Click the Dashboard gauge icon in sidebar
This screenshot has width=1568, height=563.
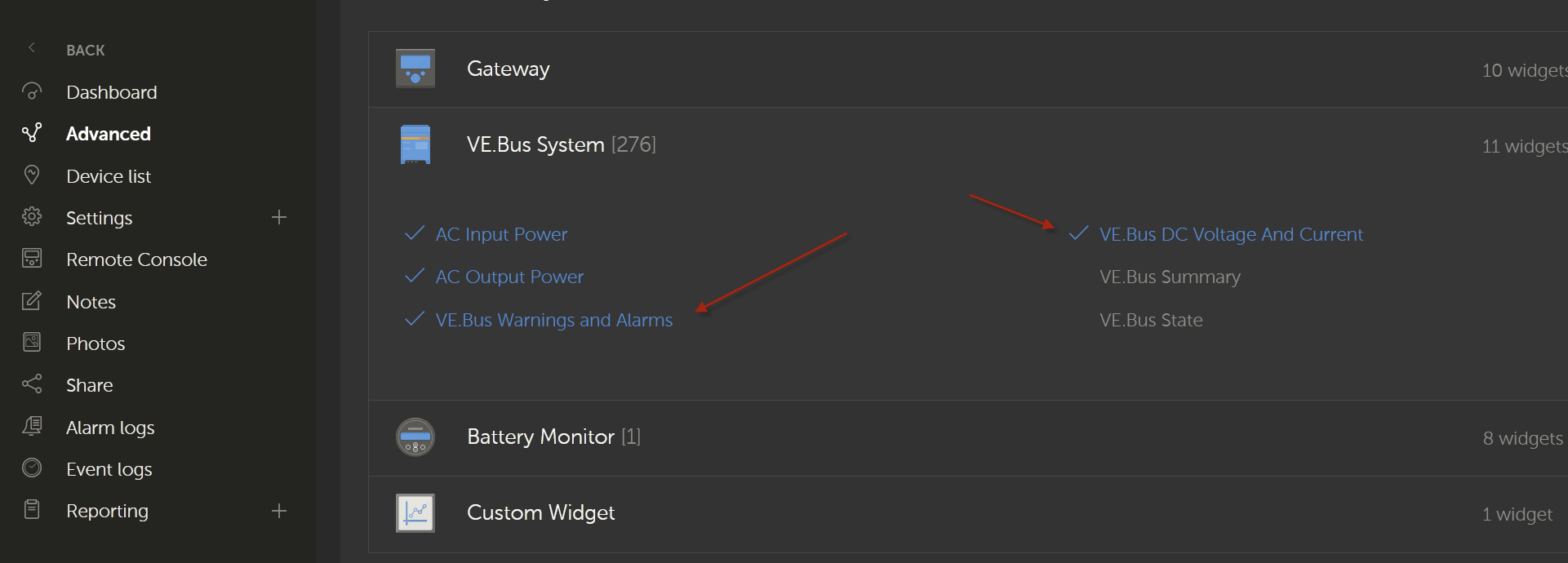pyautogui.click(x=32, y=91)
